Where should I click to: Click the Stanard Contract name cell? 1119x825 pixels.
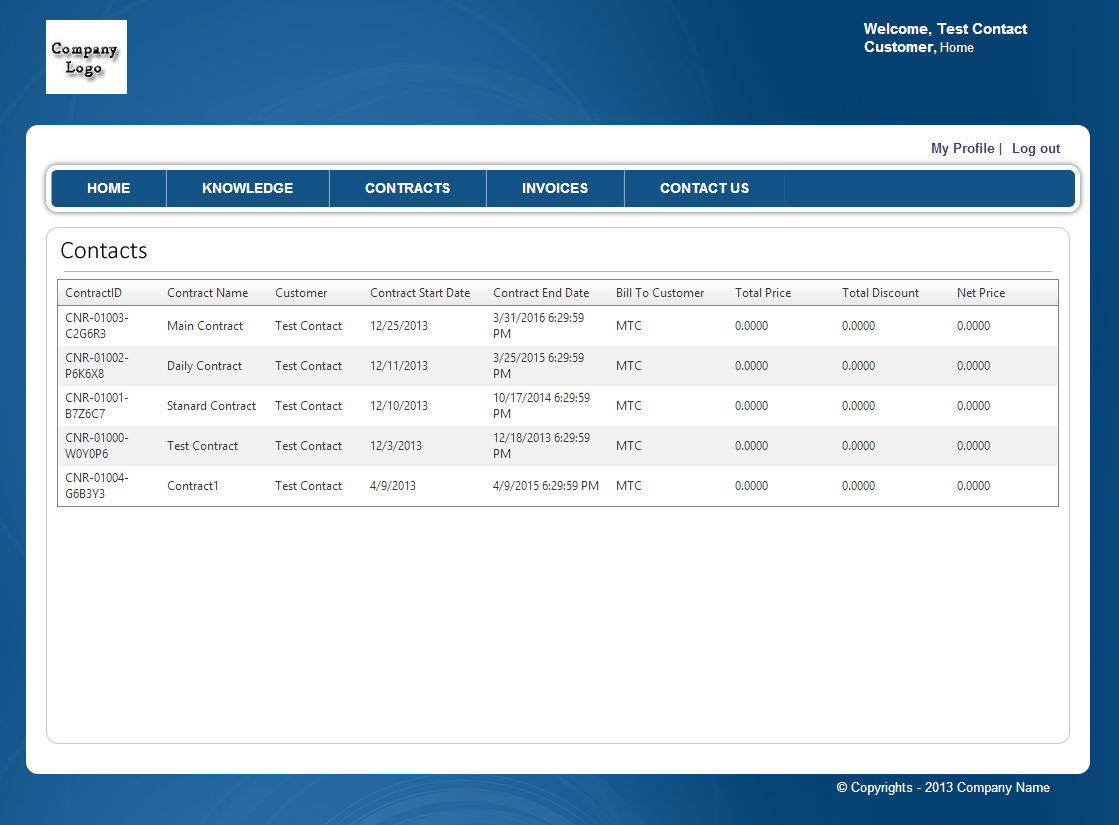[211, 406]
